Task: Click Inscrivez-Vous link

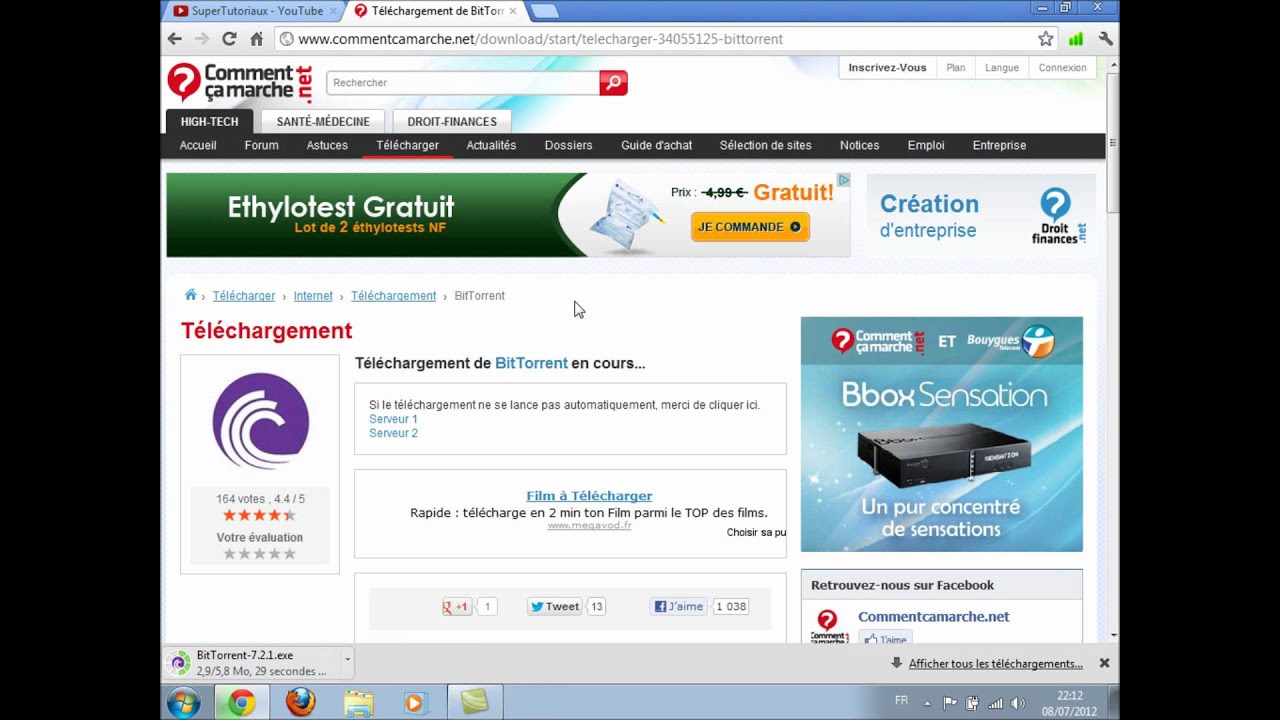Action: coord(887,68)
